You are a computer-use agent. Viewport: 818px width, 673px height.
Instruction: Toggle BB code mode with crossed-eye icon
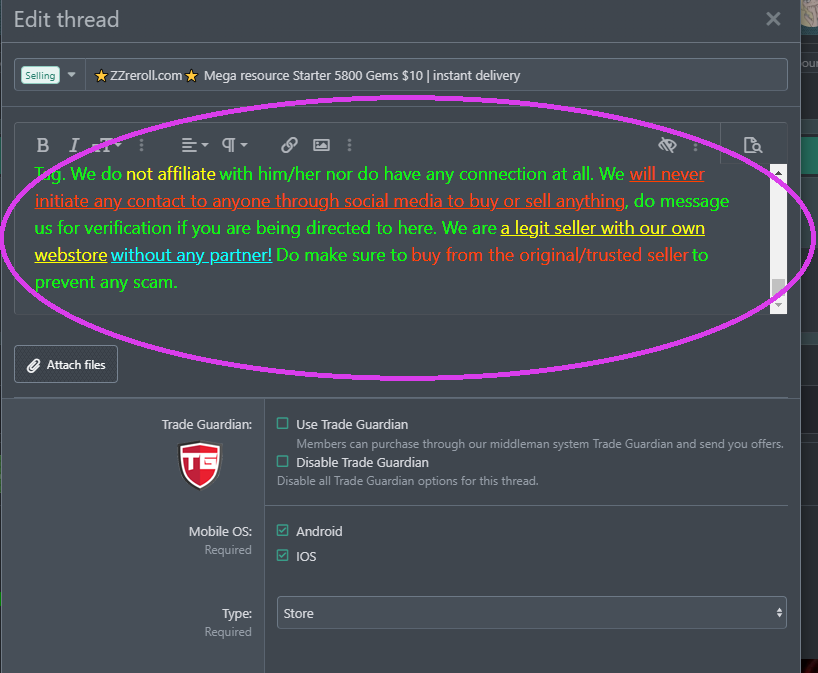pos(667,145)
